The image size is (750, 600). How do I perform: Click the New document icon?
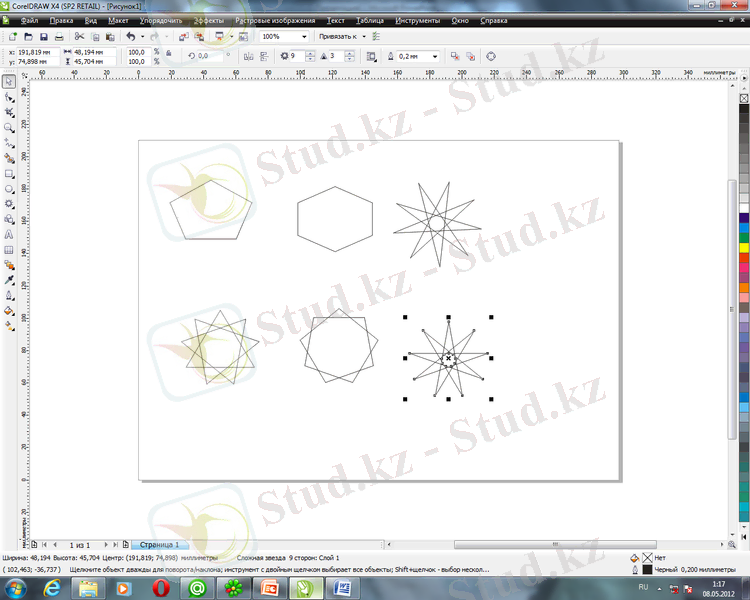point(13,36)
